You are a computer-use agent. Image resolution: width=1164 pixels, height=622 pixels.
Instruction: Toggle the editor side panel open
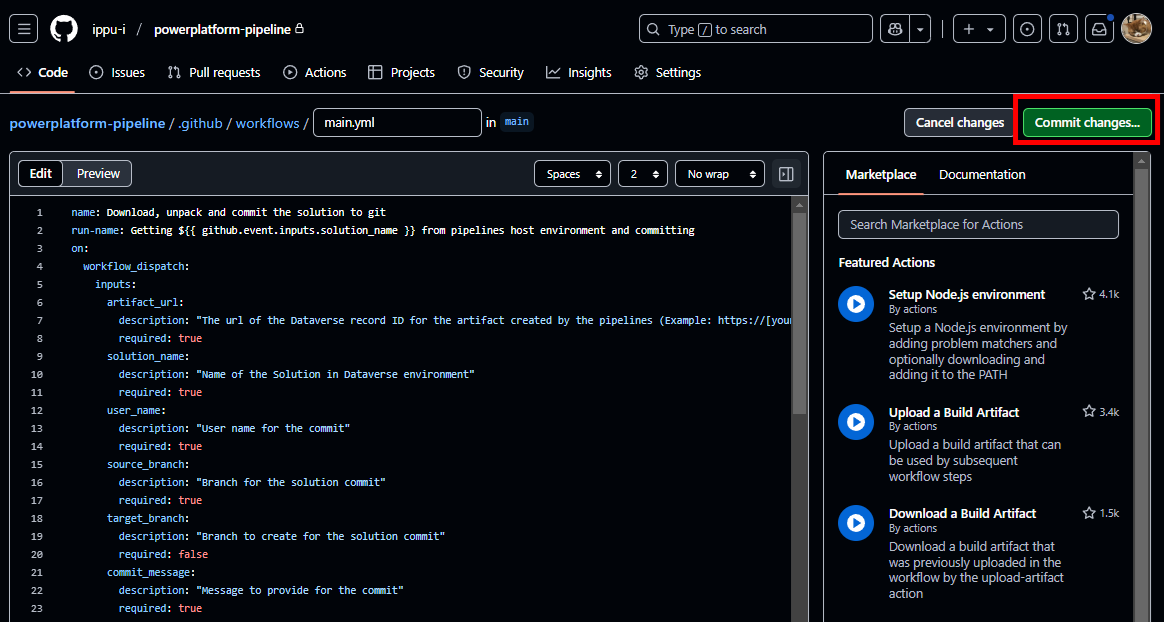(x=786, y=173)
